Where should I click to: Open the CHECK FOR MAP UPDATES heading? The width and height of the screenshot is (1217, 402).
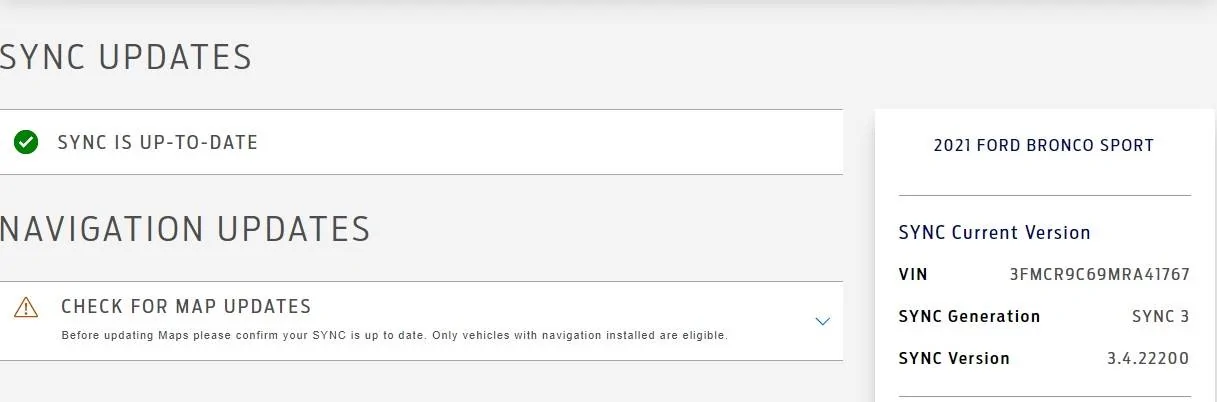coord(186,306)
